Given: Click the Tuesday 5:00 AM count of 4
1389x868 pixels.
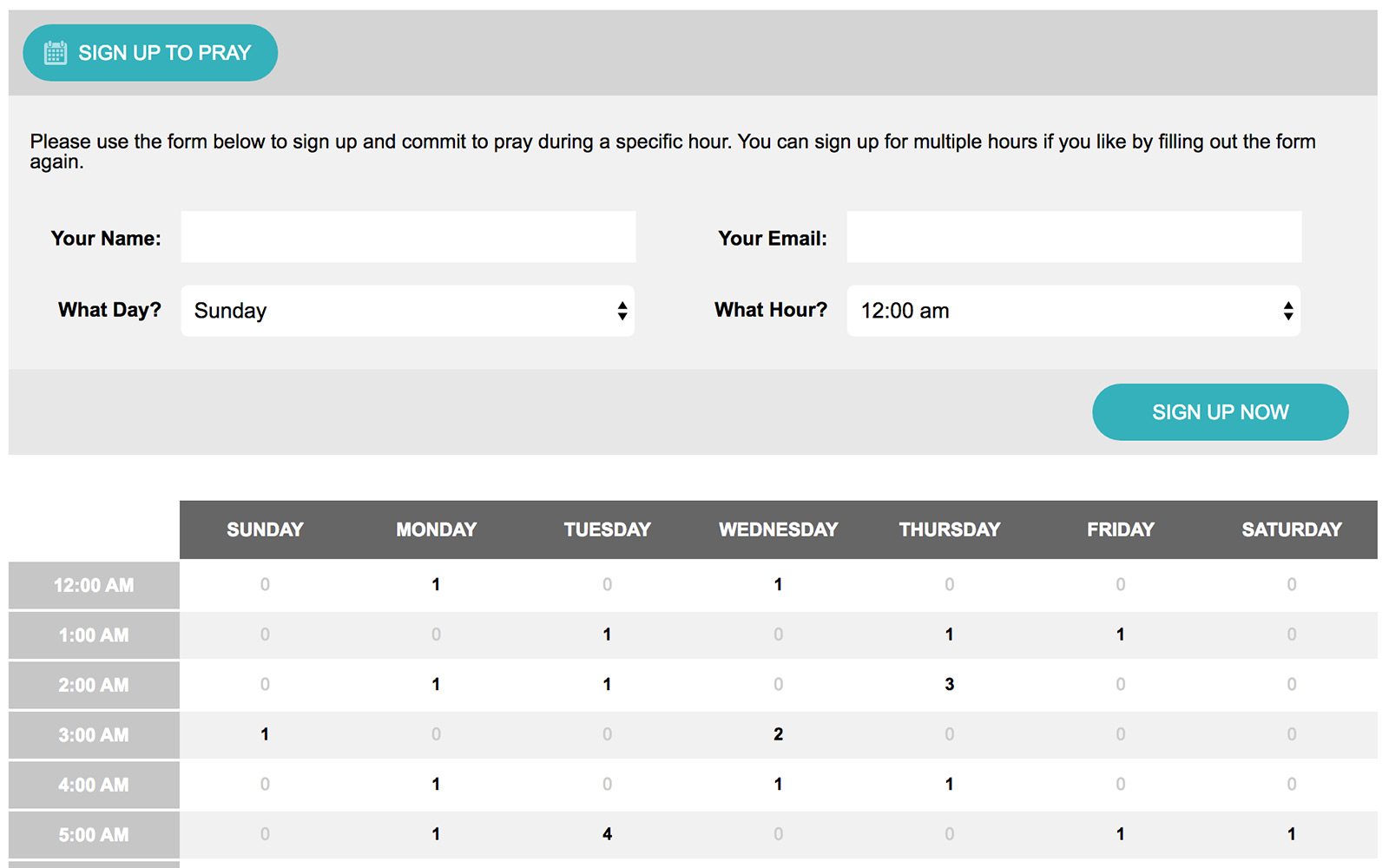Looking at the screenshot, I should (607, 834).
